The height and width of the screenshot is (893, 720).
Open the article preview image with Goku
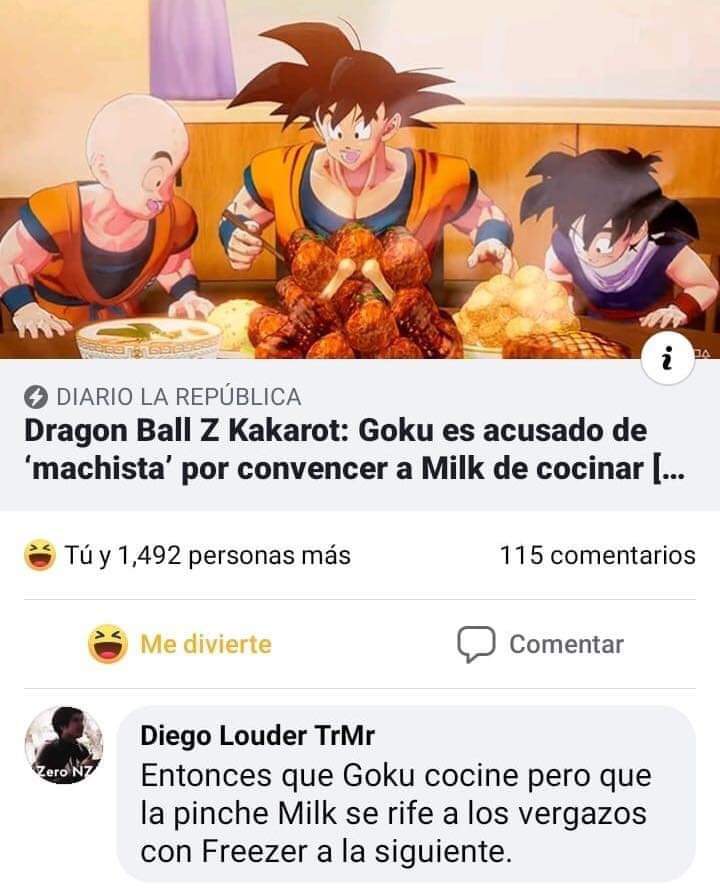(x=360, y=179)
